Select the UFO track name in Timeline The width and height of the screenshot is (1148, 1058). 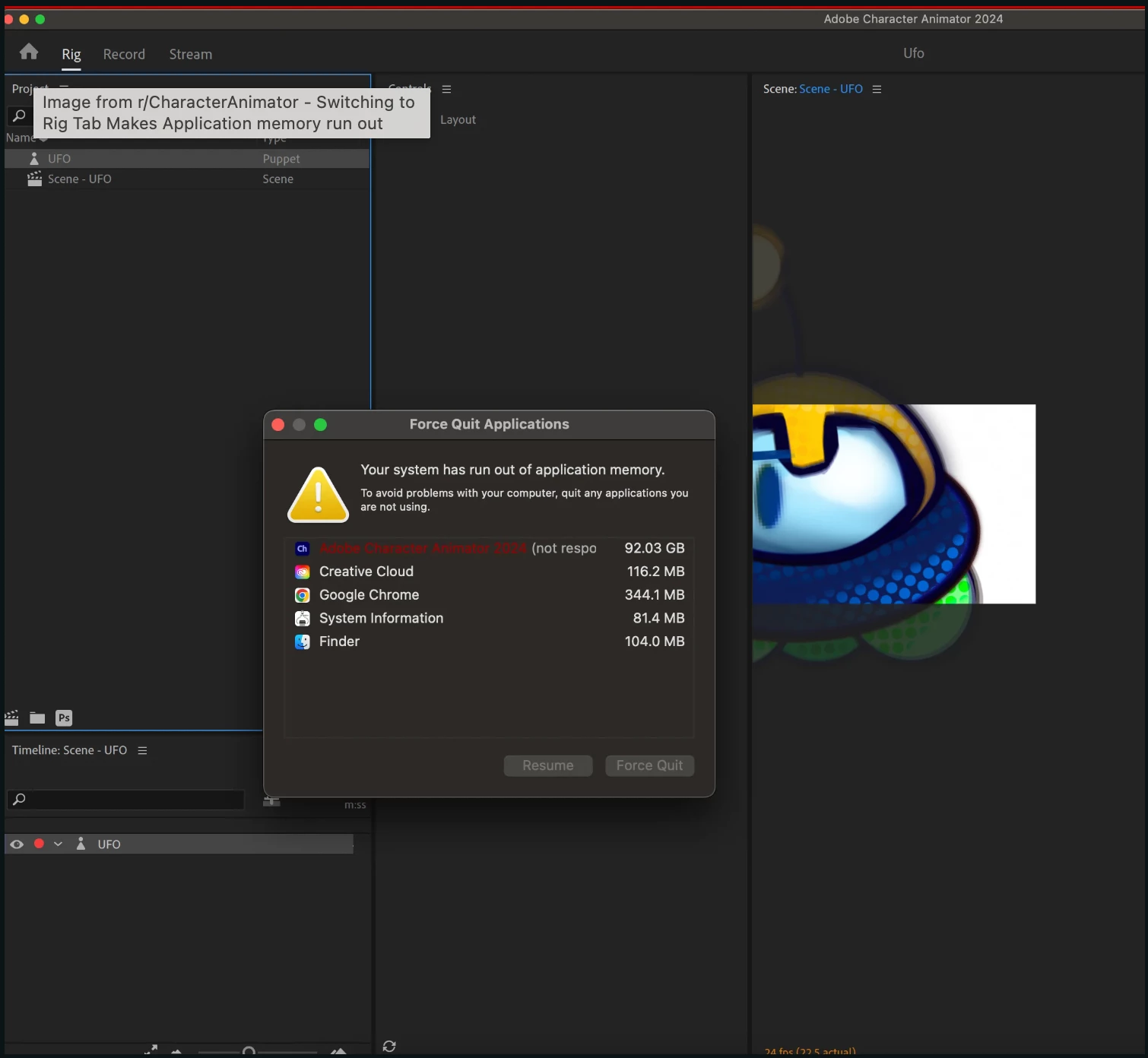(x=109, y=844)
